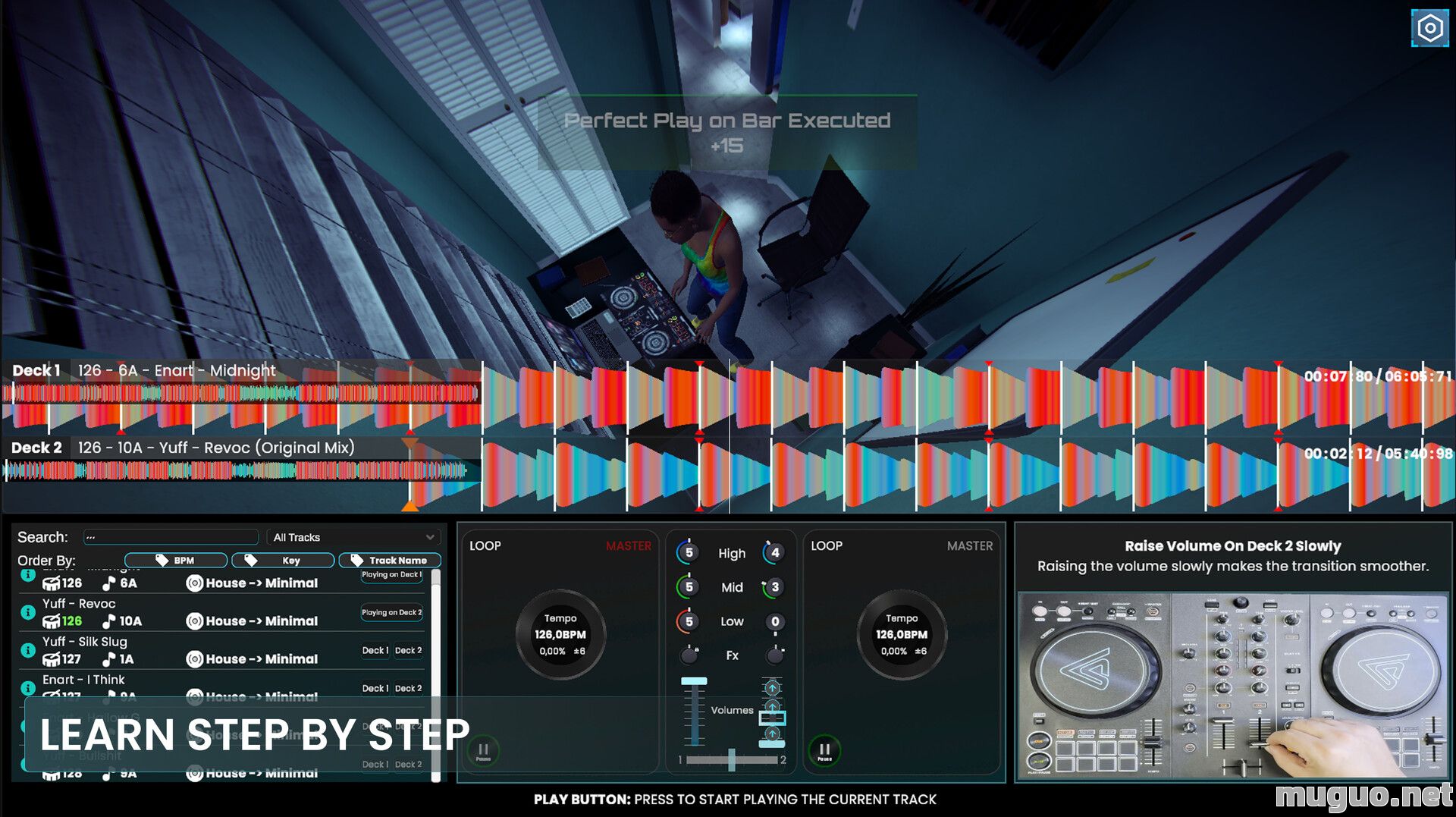Adjust Deck 2 Mid EQ knob showing 3
Screen dimensions: 1456x817
pos(774,586)
